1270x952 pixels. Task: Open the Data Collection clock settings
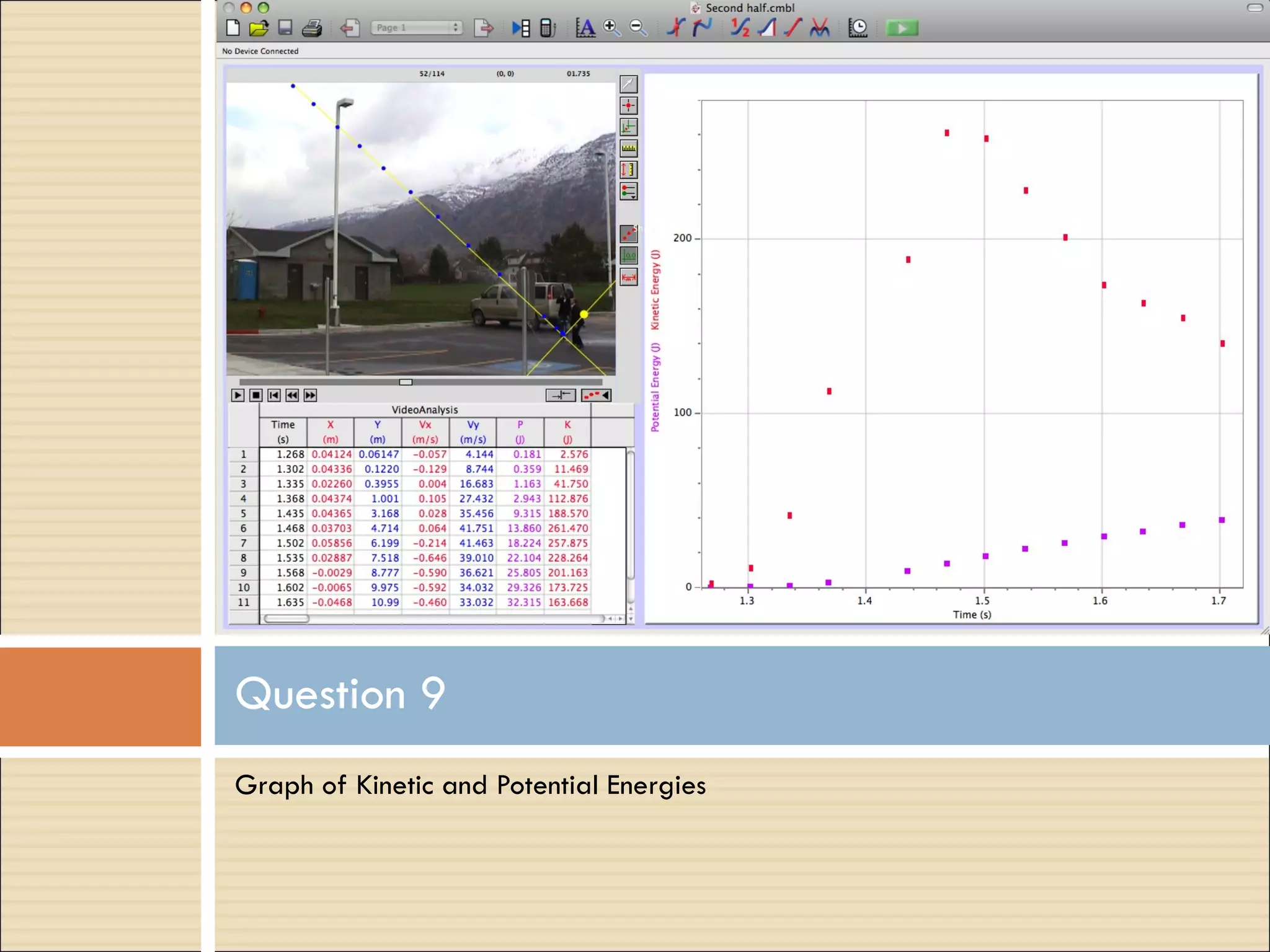tap(858, 28)
